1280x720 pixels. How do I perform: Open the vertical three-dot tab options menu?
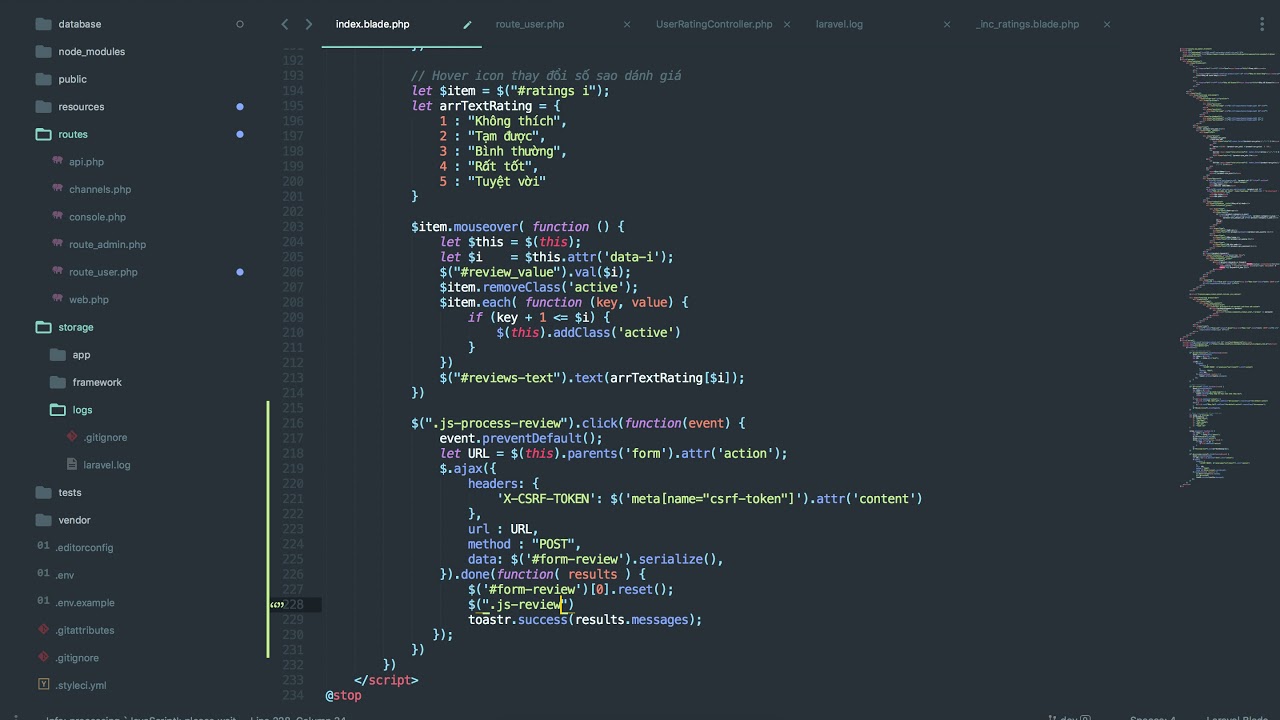click(x=1264, y=24)
